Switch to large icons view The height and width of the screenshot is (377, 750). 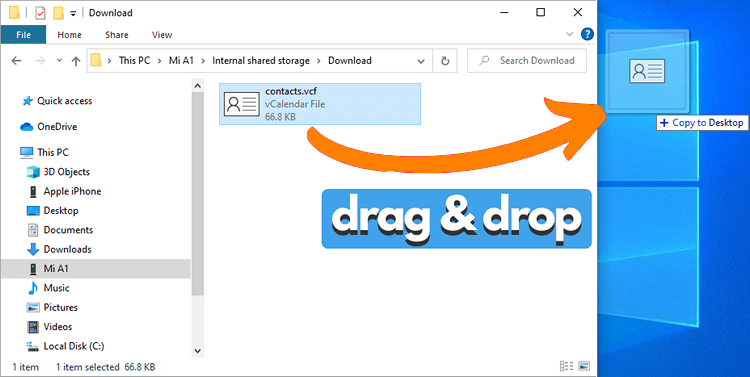tap(584, 366)
